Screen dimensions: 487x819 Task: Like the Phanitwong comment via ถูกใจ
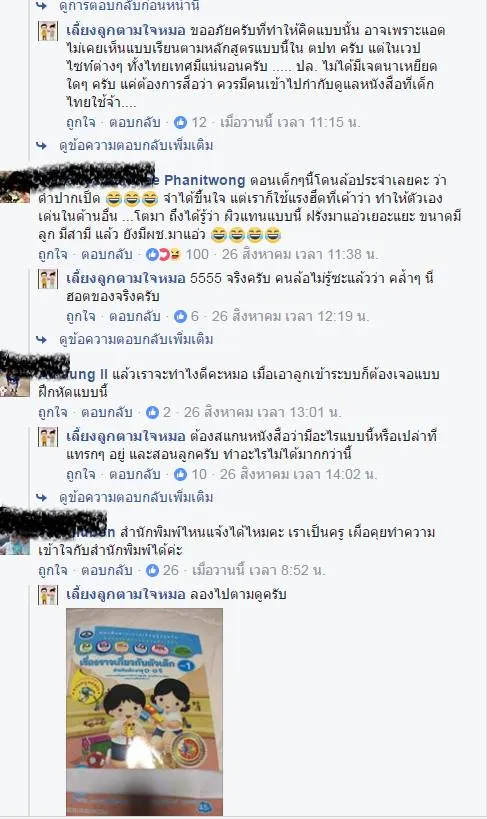point(53,255)
